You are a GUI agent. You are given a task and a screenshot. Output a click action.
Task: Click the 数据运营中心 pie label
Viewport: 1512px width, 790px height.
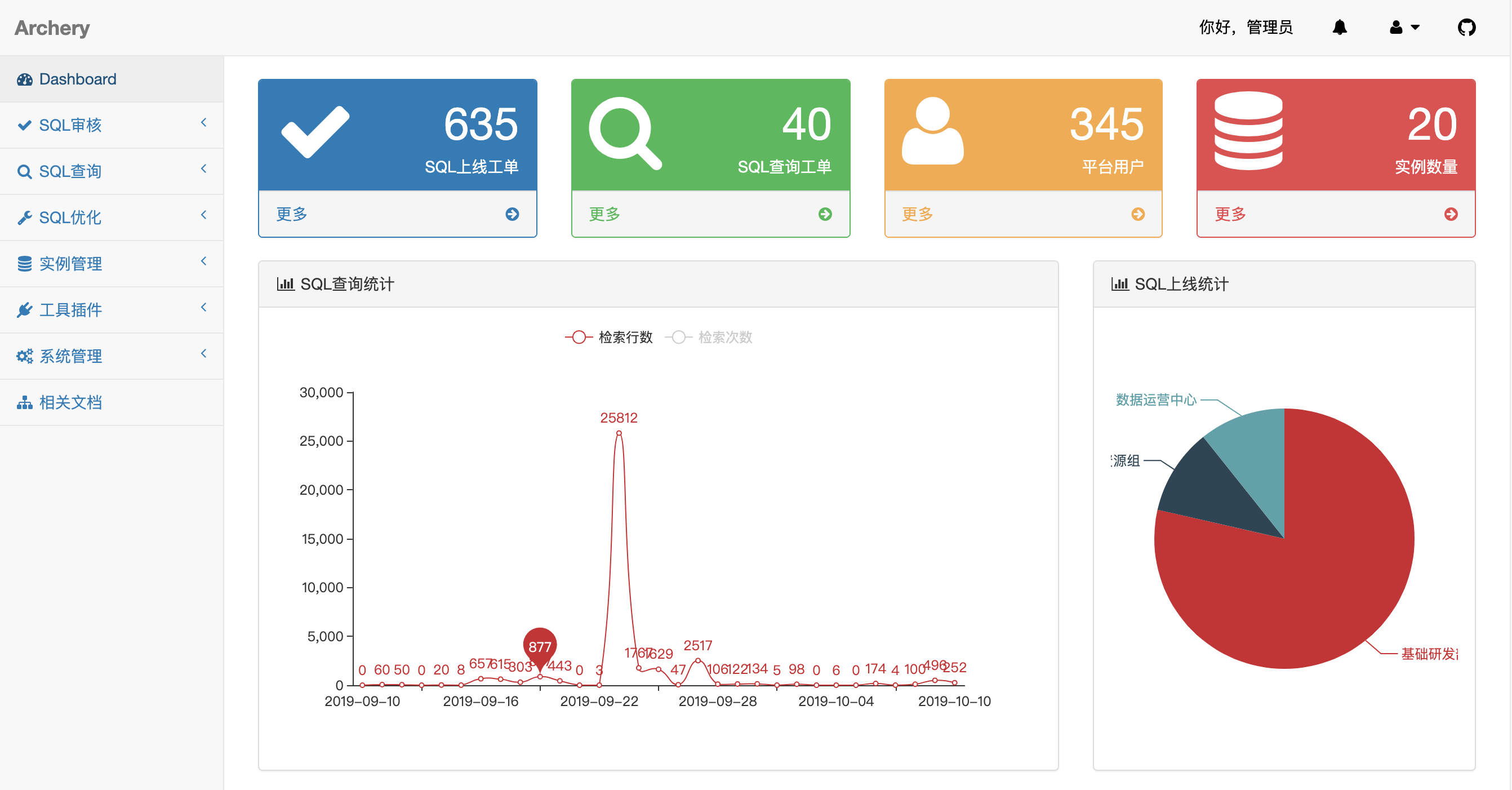[x=1156, y=400]
